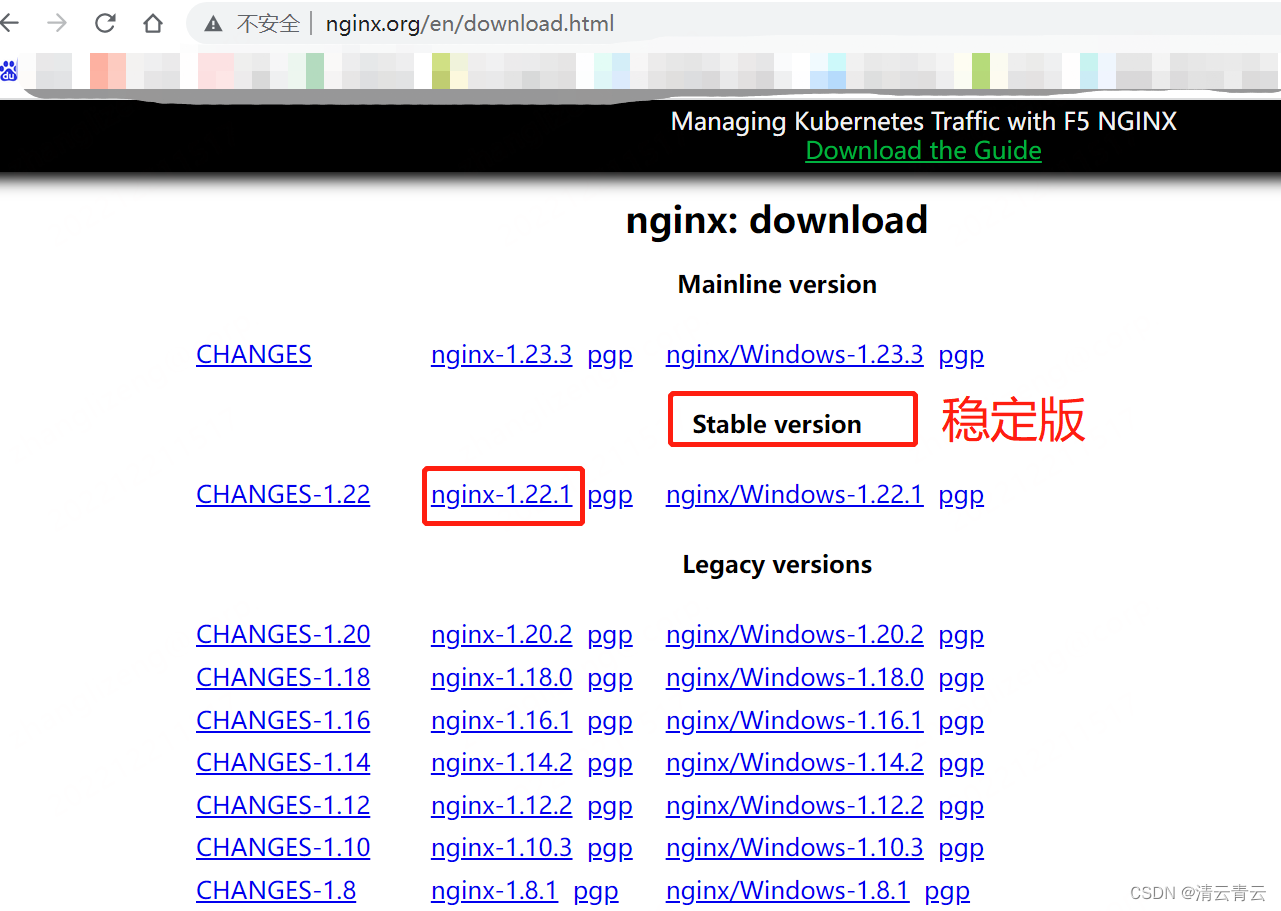Download nginx-1.20.2 legacy source
Screen dimensions: 1281x911
[x=501, y=635]
